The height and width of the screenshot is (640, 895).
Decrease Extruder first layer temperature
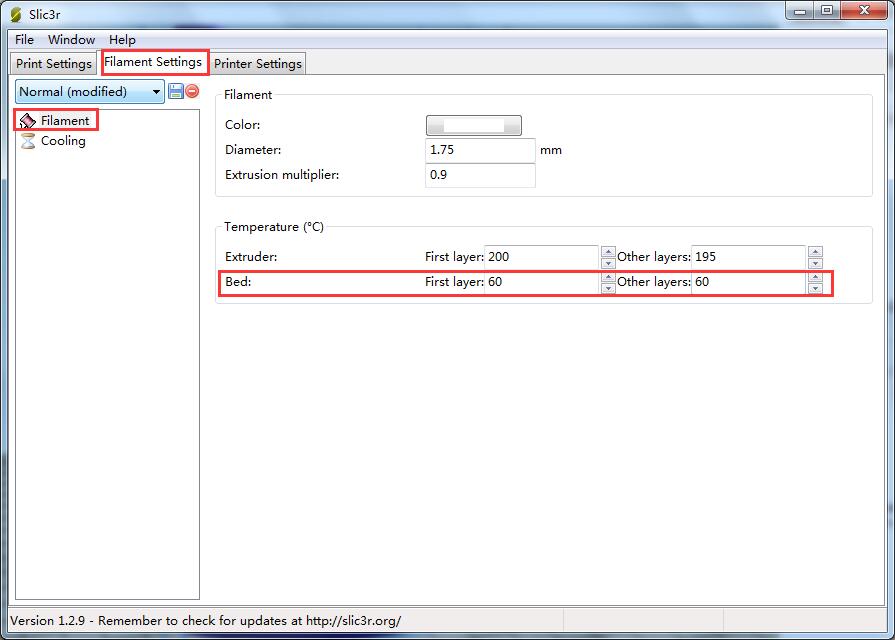[608, 263]
